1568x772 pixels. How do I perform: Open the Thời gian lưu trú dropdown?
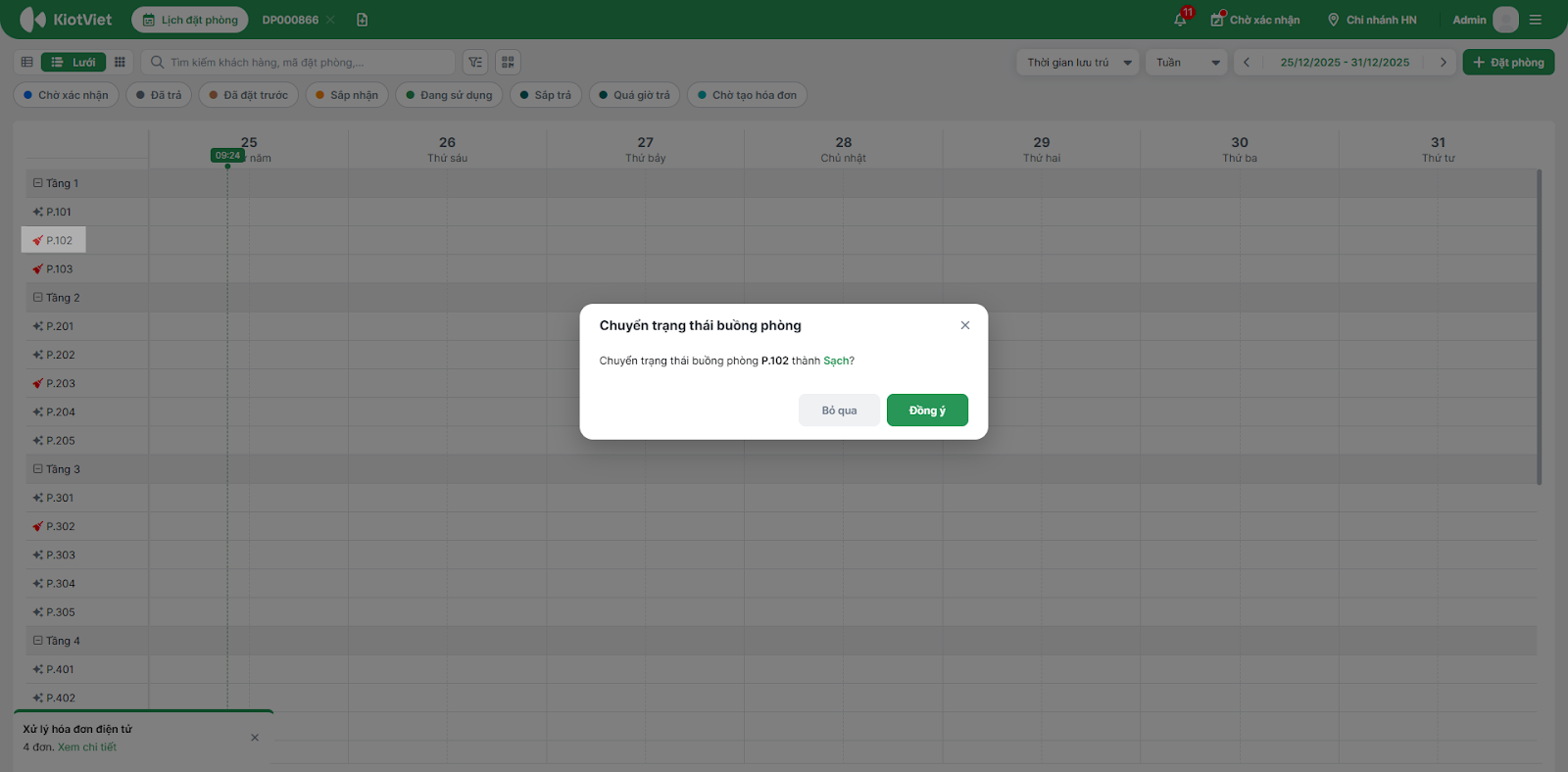click(1078, 63)
